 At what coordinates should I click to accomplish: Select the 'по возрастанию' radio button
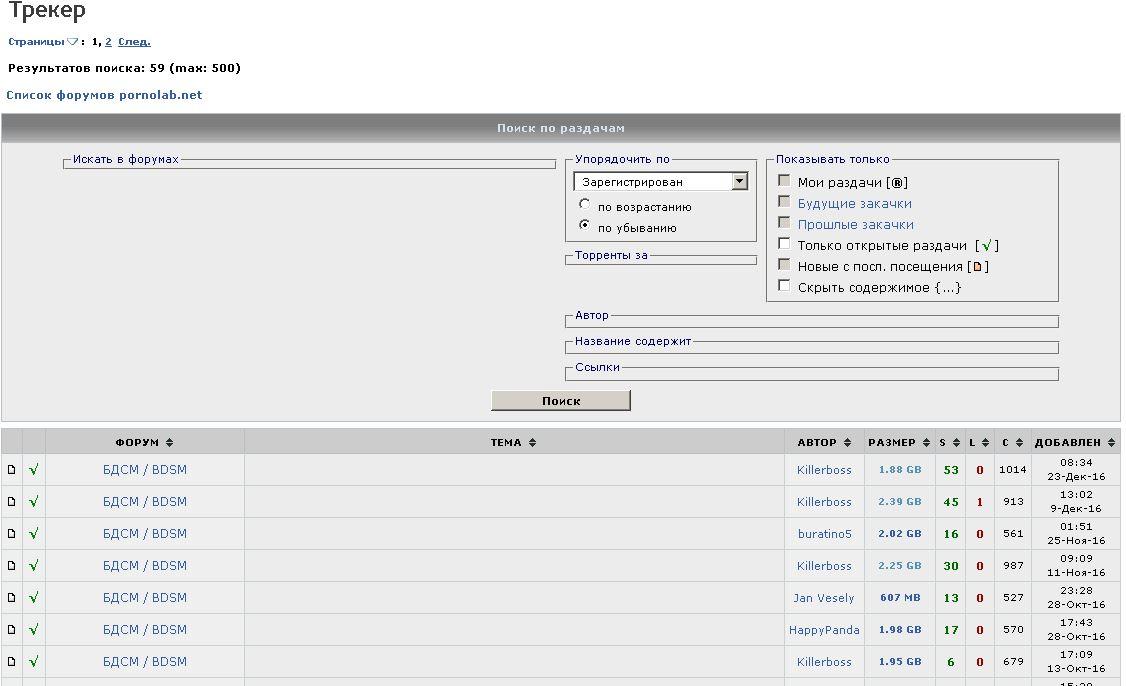pos(585,205)
